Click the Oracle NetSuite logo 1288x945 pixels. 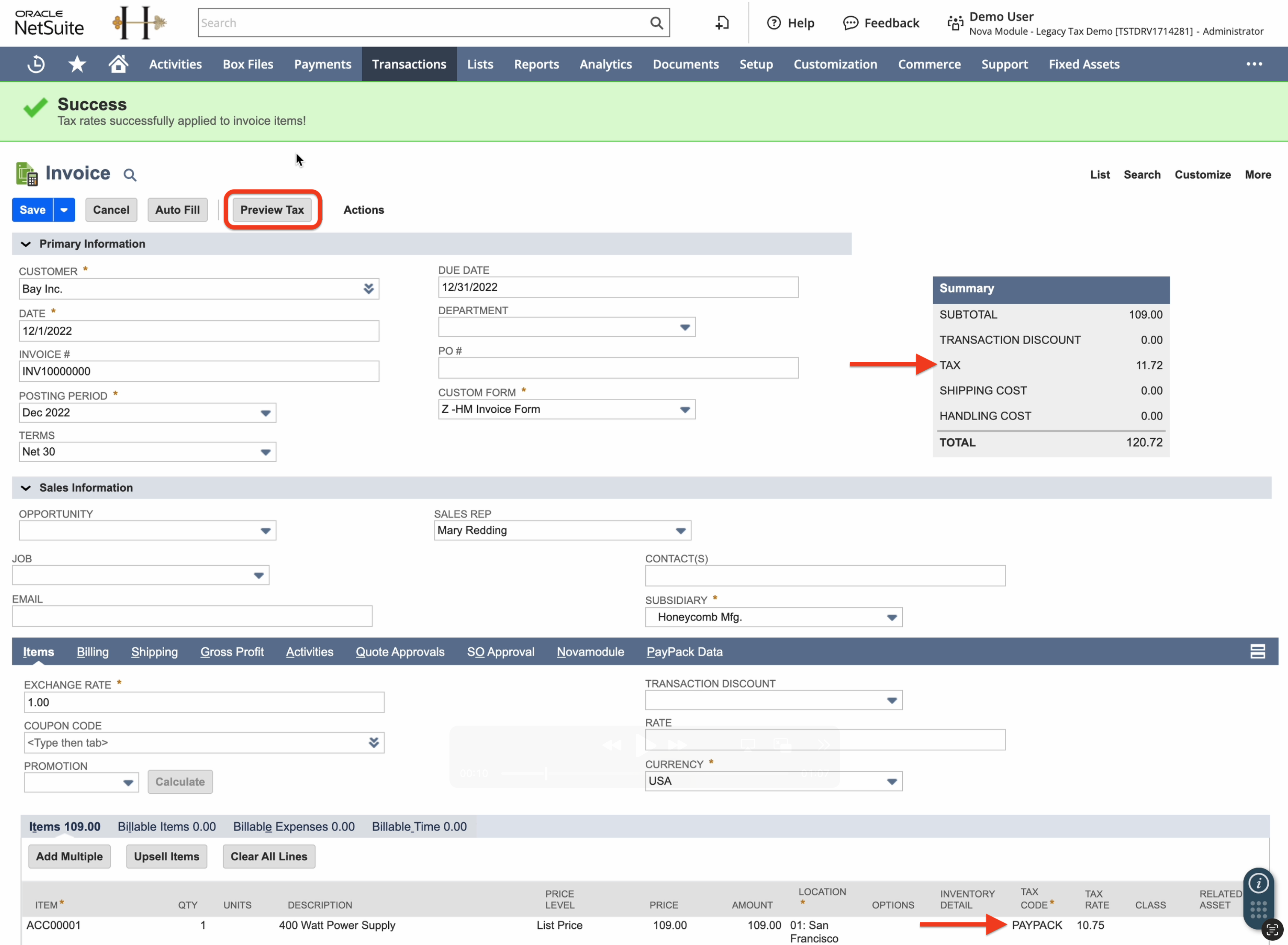pyautogui.click(x=49, y=22)
